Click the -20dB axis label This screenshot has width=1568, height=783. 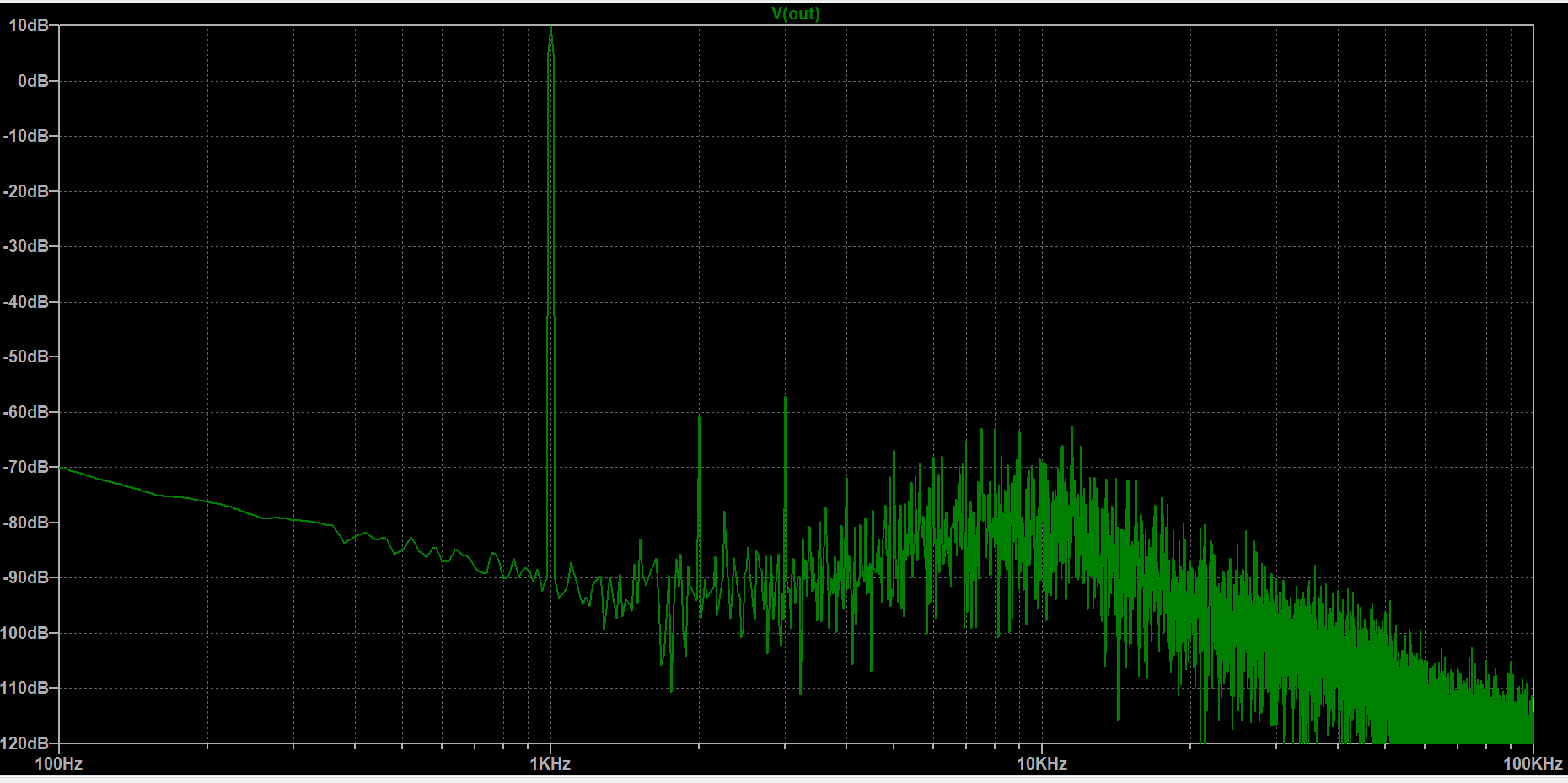coord(25,191)
